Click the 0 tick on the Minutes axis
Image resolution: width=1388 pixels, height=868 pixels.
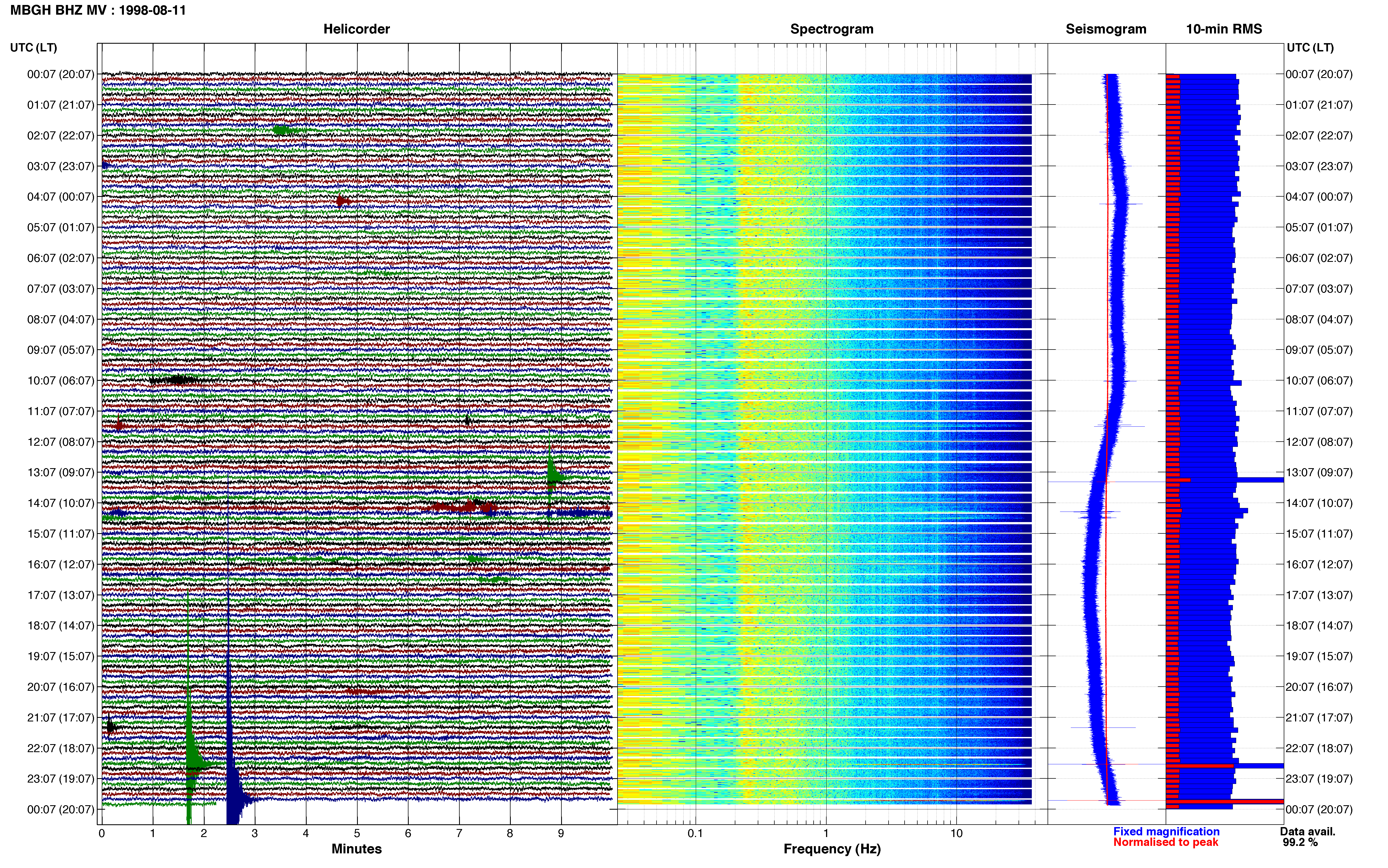point(101,833)
